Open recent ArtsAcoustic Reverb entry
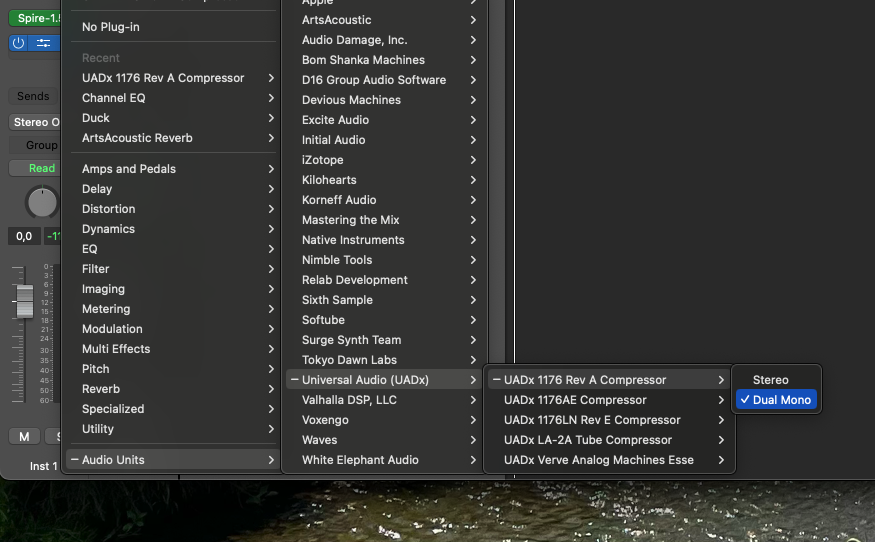Viewport: 875px width, 542px height. click(173, 138)
